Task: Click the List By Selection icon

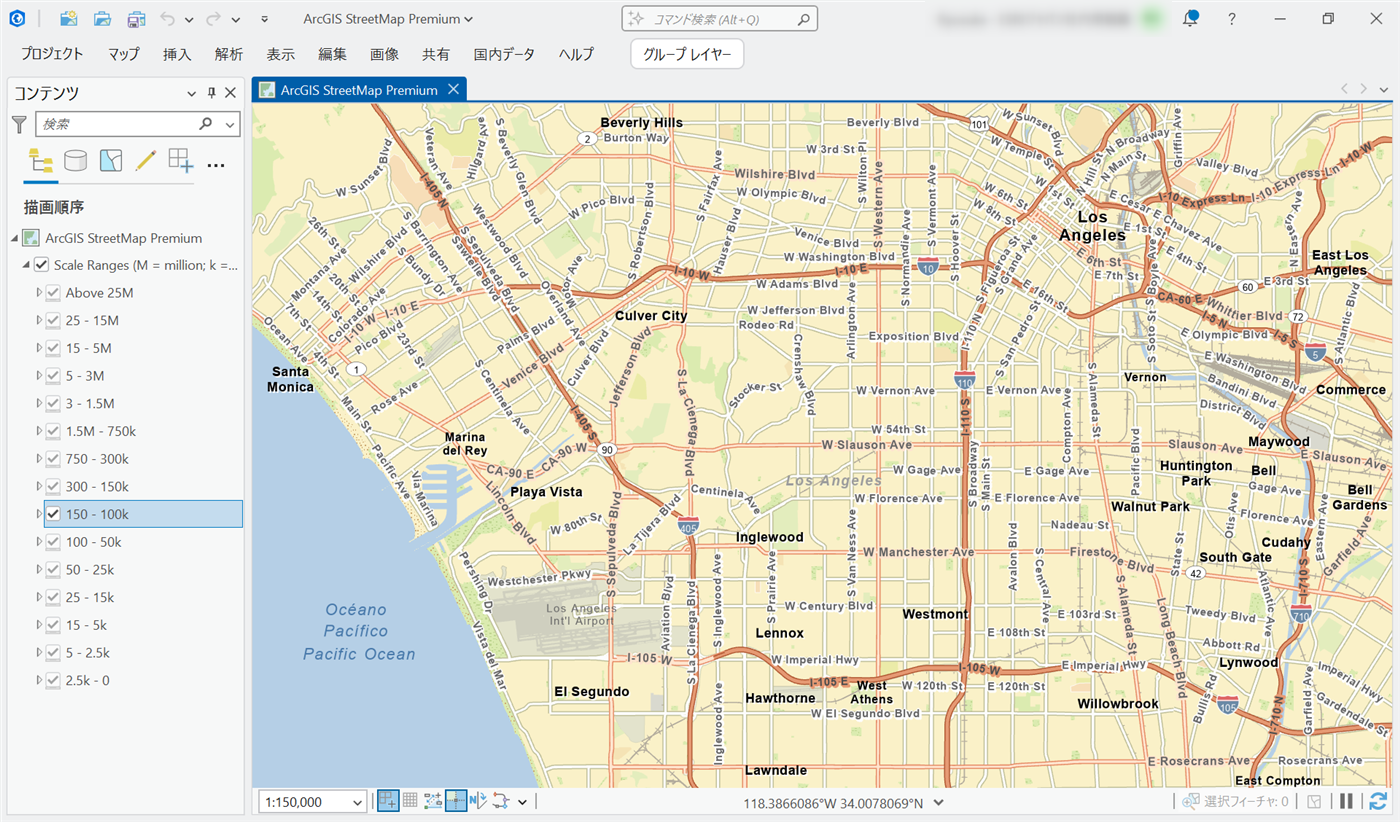Action: pyautogui.click(x=111, y=161)
